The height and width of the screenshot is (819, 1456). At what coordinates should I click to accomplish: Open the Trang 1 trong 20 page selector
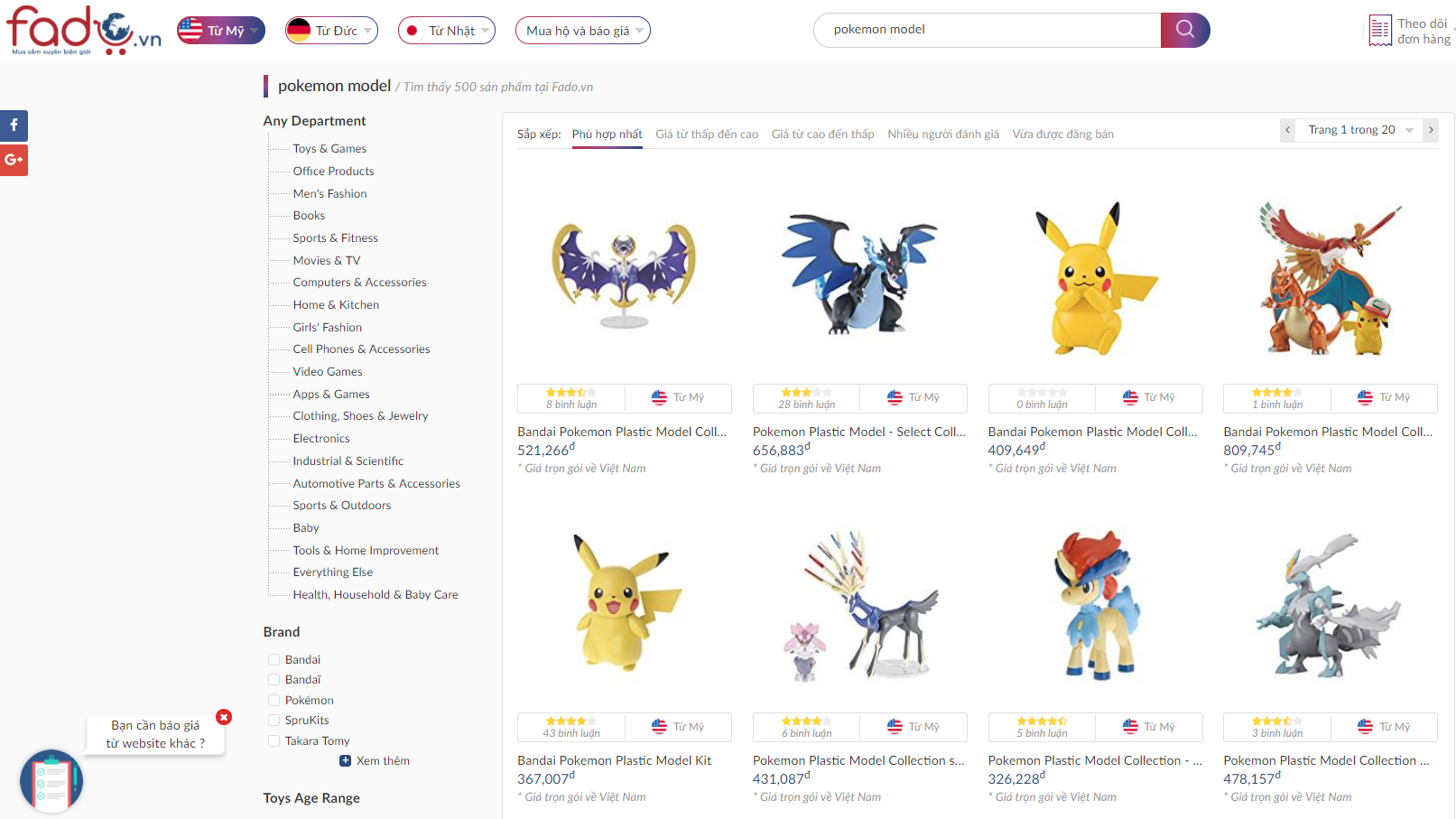(x=1359, y=130)
